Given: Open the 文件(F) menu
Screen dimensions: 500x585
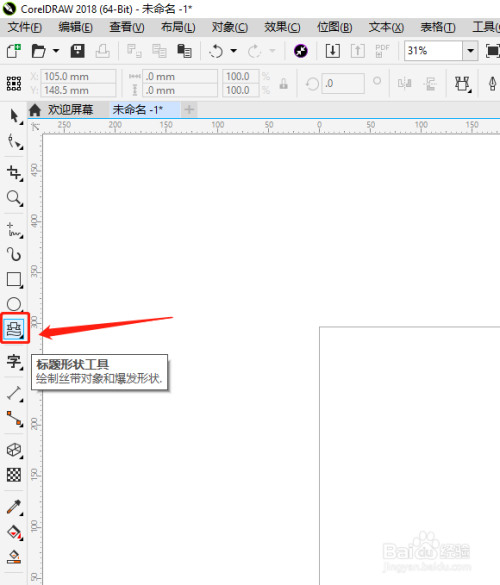Looking at the screenshot, I should tap(25, 27).
